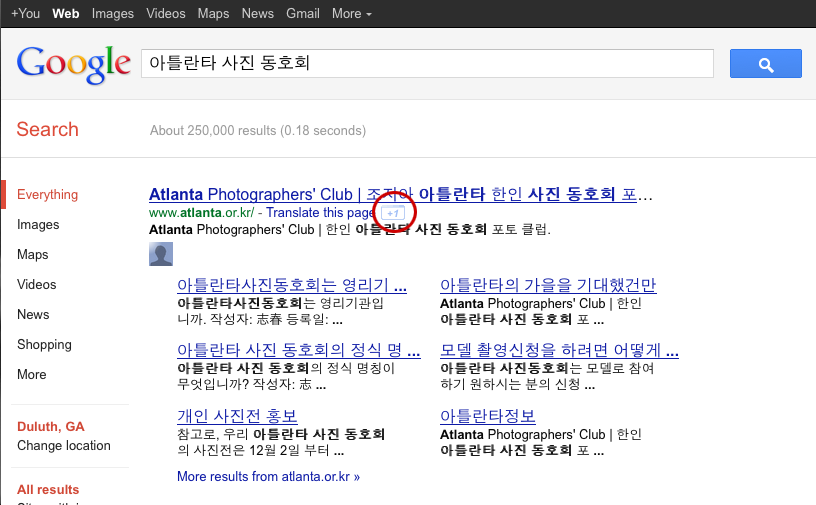Viewport: 816px width, 505px height.
Task: Click the Google logo
Action: click(74, 64)
